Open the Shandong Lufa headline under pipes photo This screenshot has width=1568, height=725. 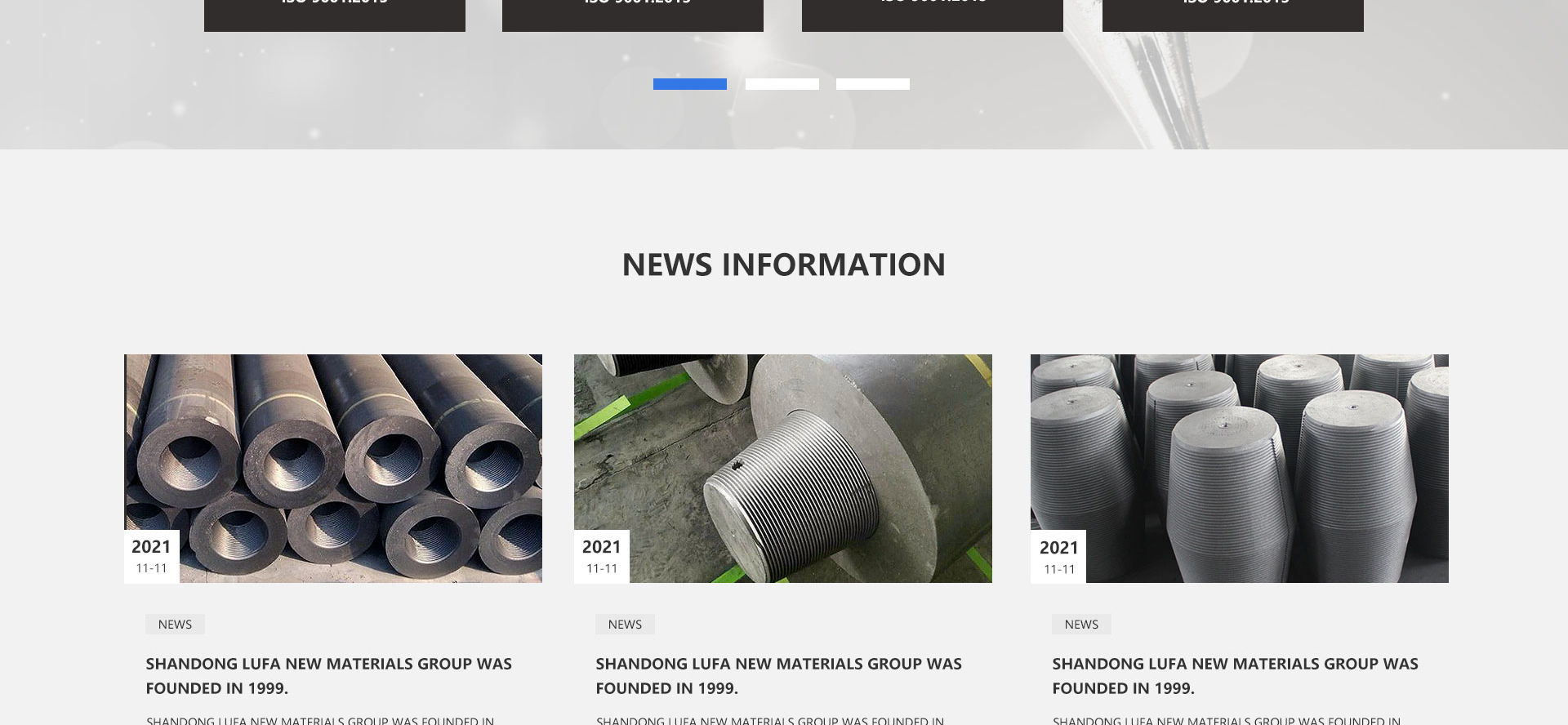[328, 675]
